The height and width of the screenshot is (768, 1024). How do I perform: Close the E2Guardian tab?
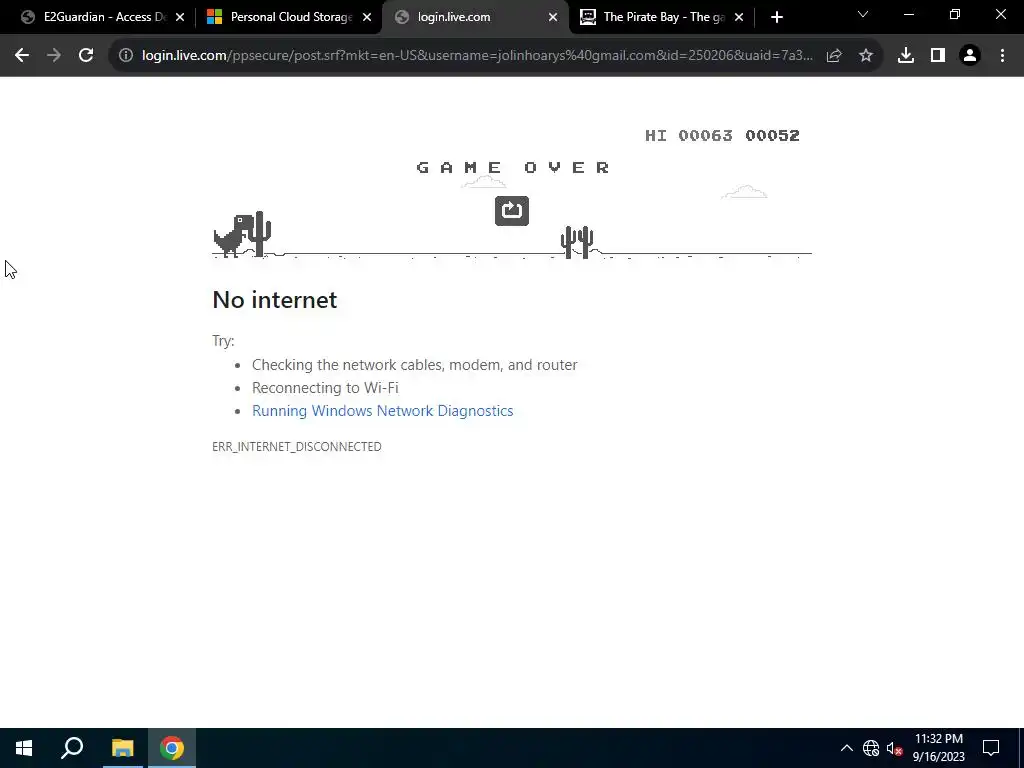[x=180, y=17]
